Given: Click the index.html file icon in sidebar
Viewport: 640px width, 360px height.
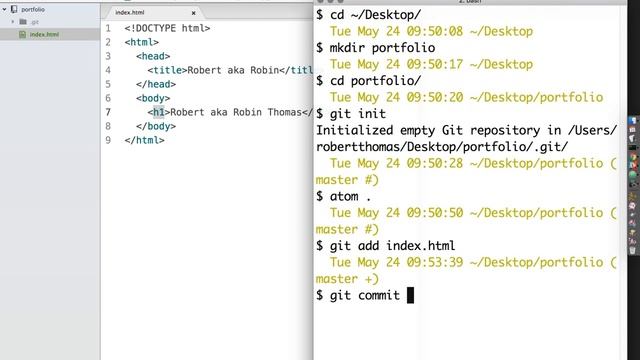Looking at the screenshot, I should 22,34.
